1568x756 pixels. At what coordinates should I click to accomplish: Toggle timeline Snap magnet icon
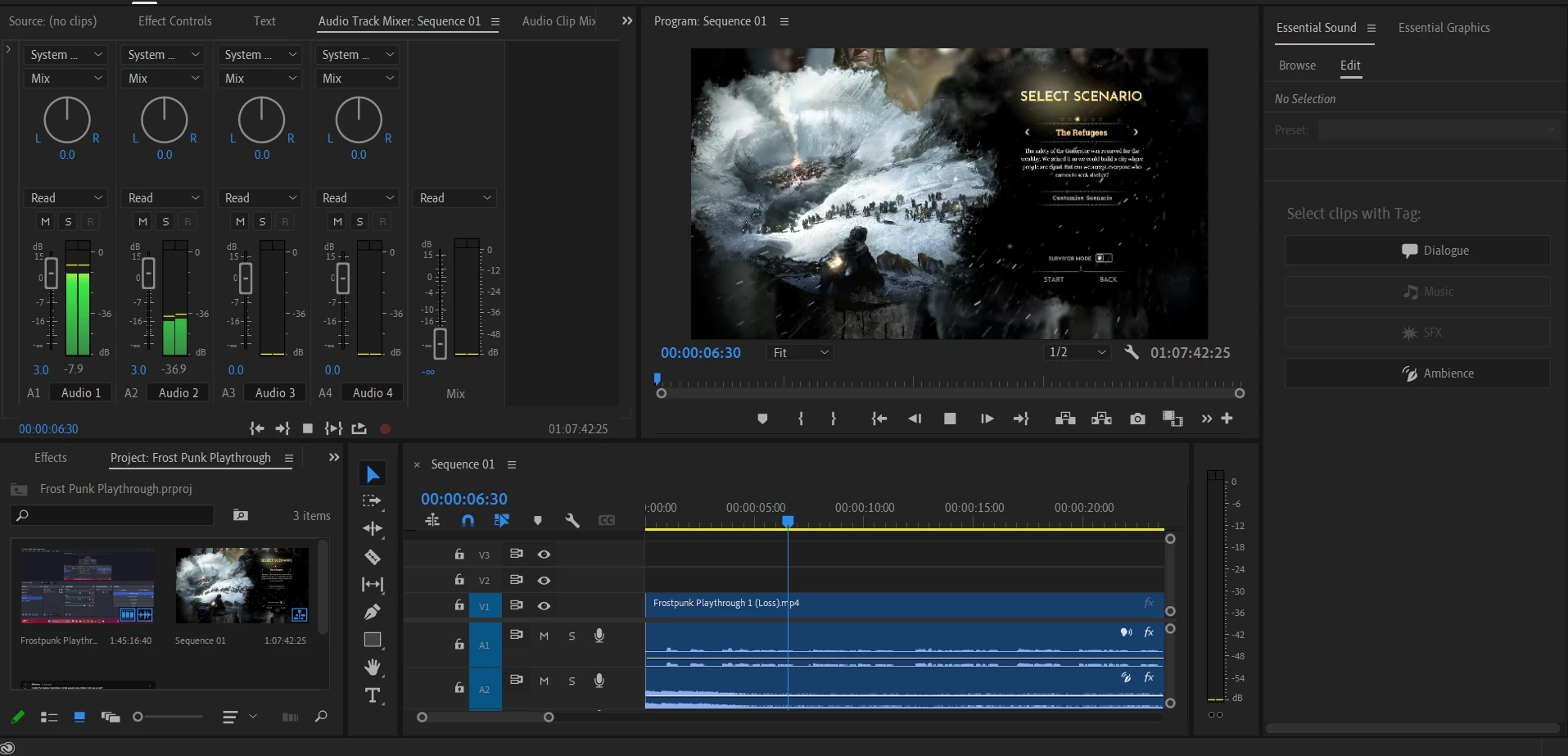pos(468,520)
